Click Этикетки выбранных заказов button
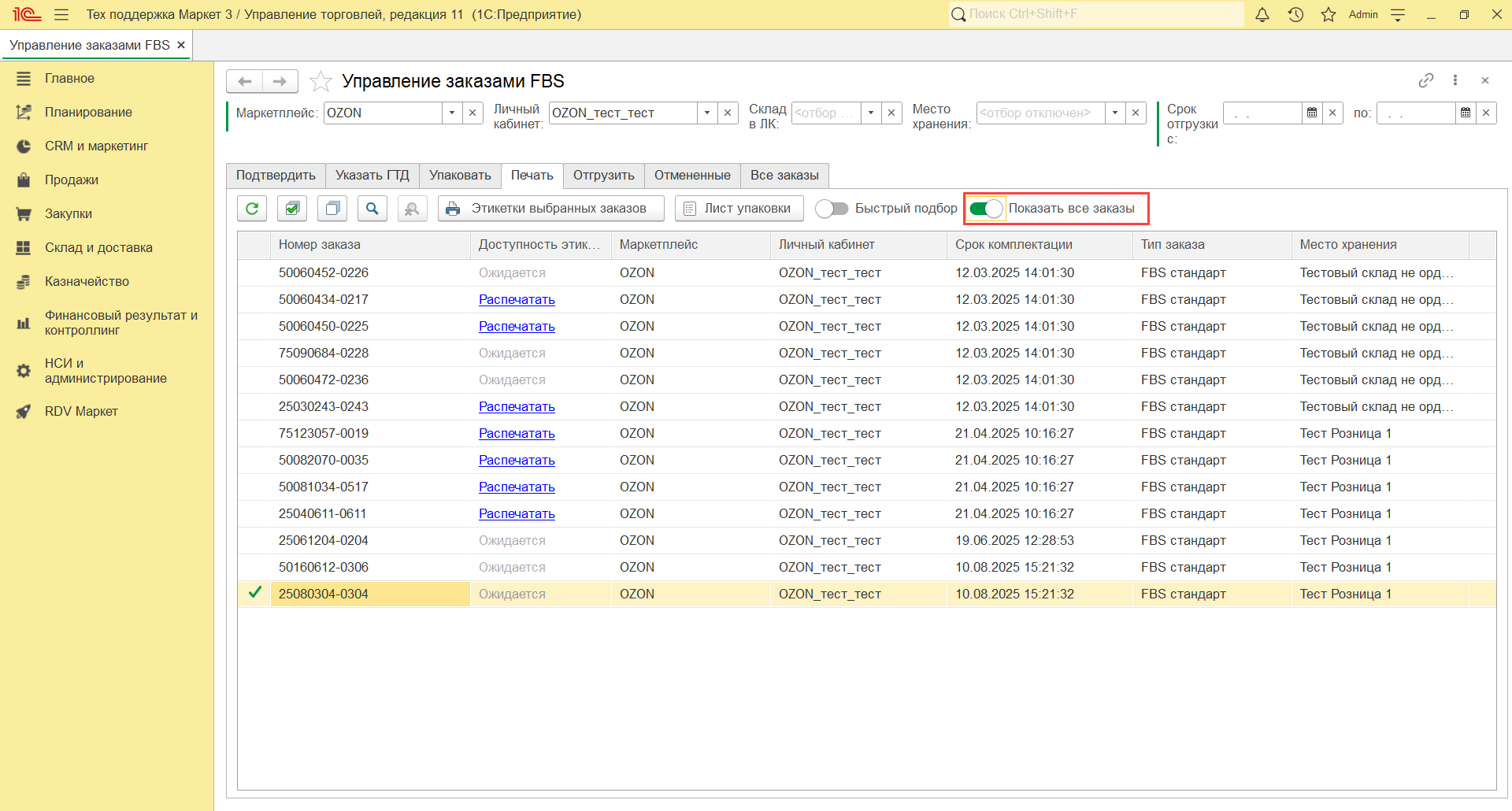This screenshot has width=1512, height=811. point(550,209)
